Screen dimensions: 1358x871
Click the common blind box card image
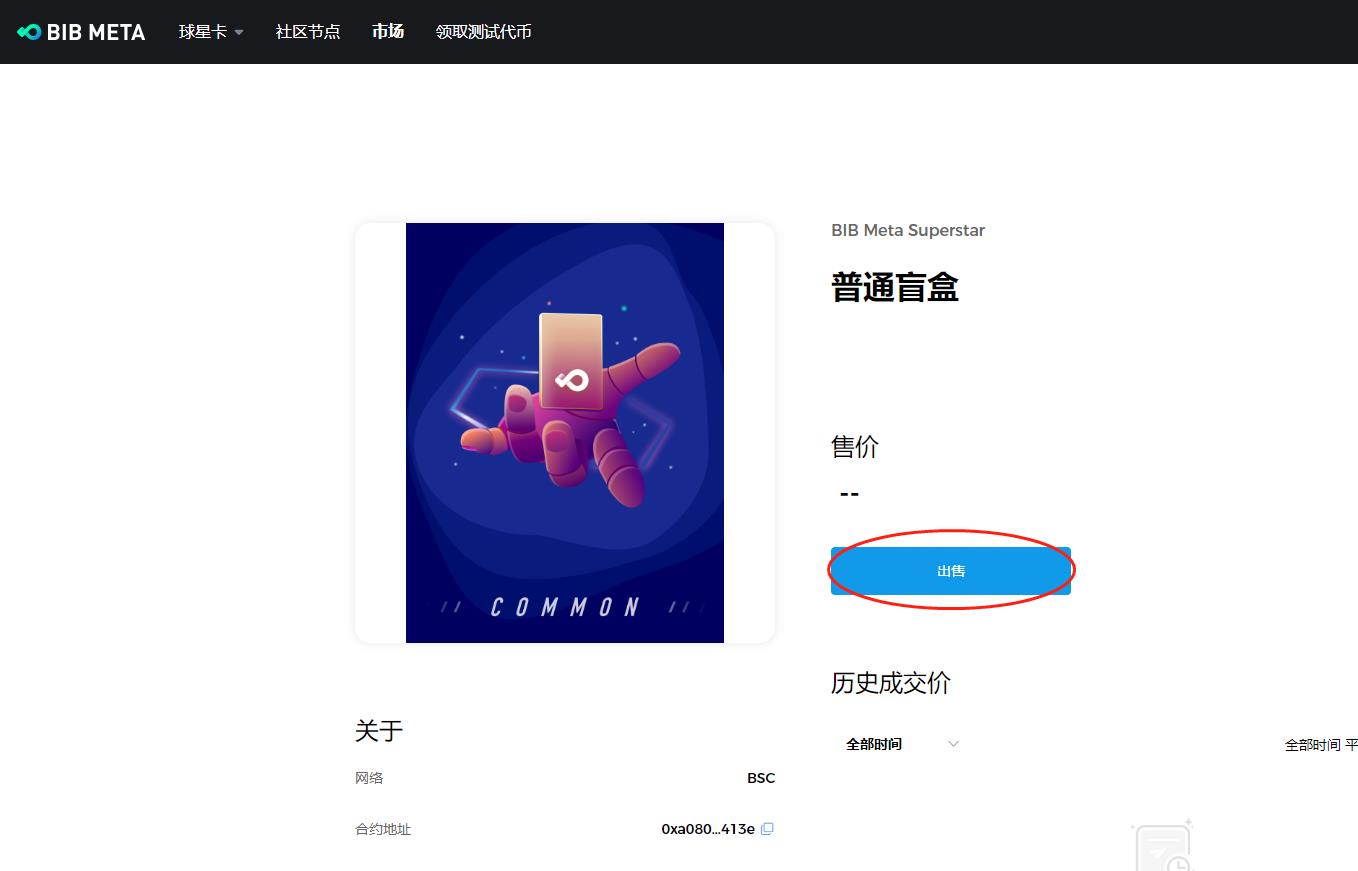565,433
